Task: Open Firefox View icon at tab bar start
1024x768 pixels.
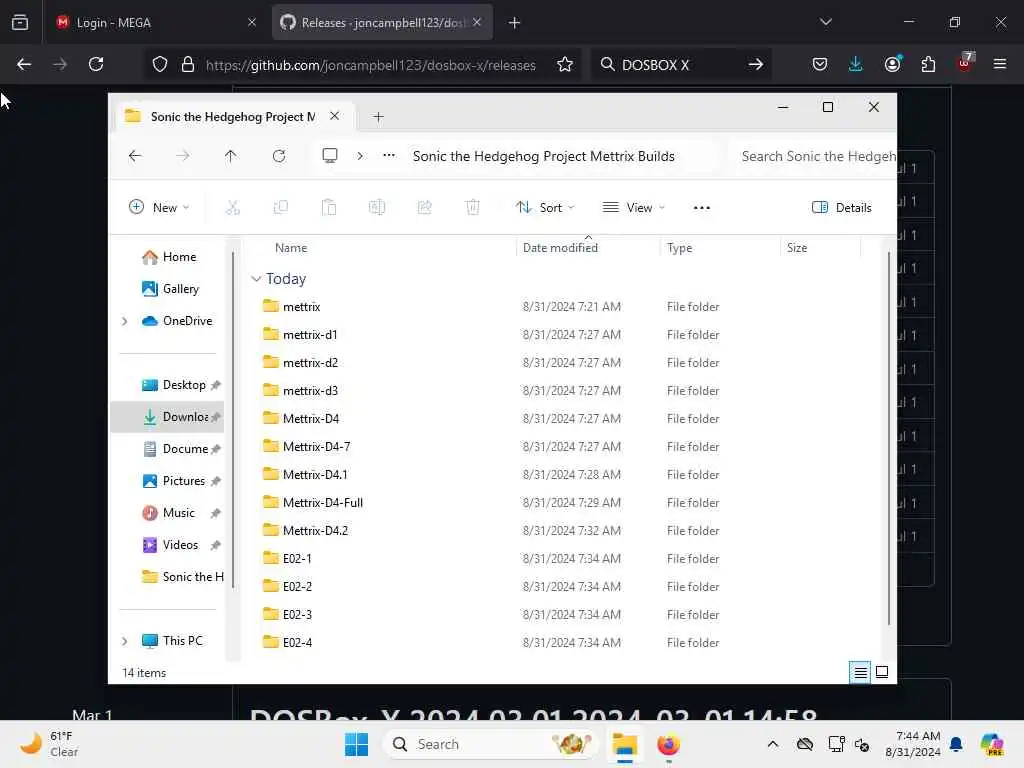Action: (20, 22)
